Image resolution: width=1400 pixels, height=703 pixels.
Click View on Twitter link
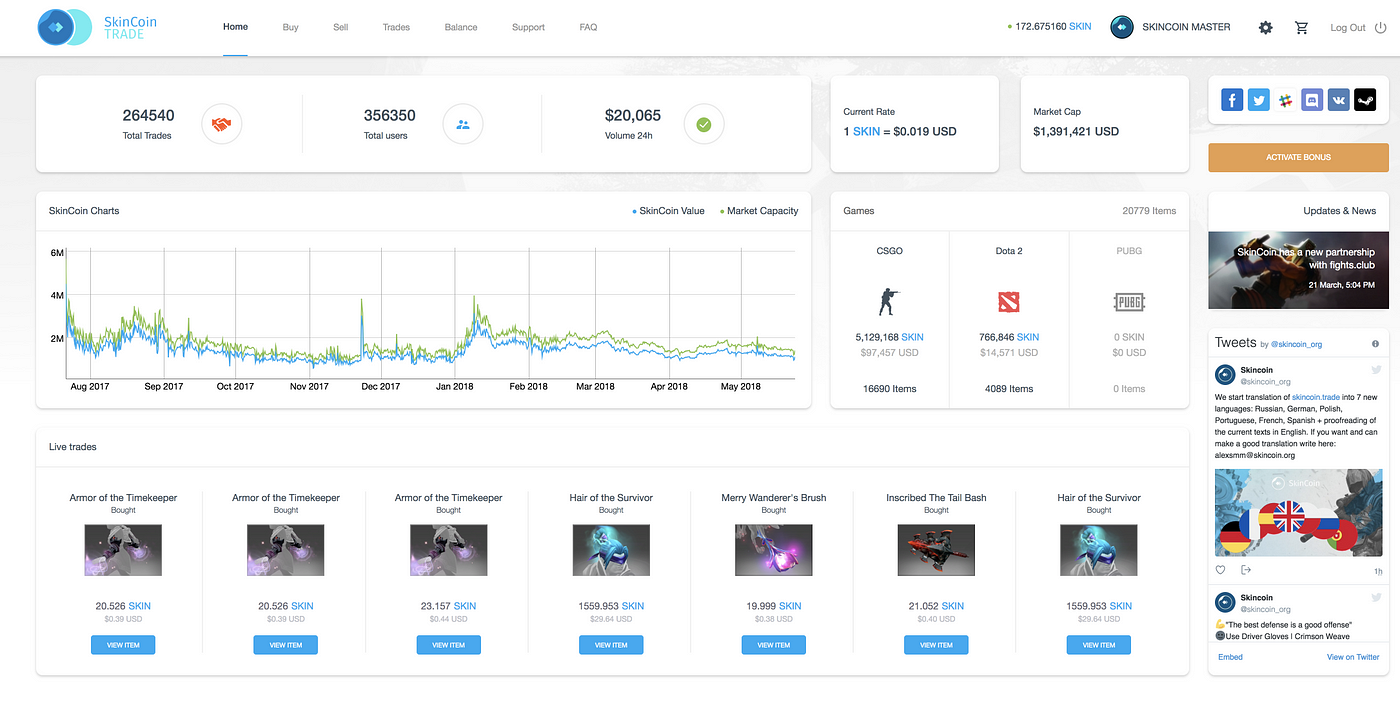point(1353,657)
